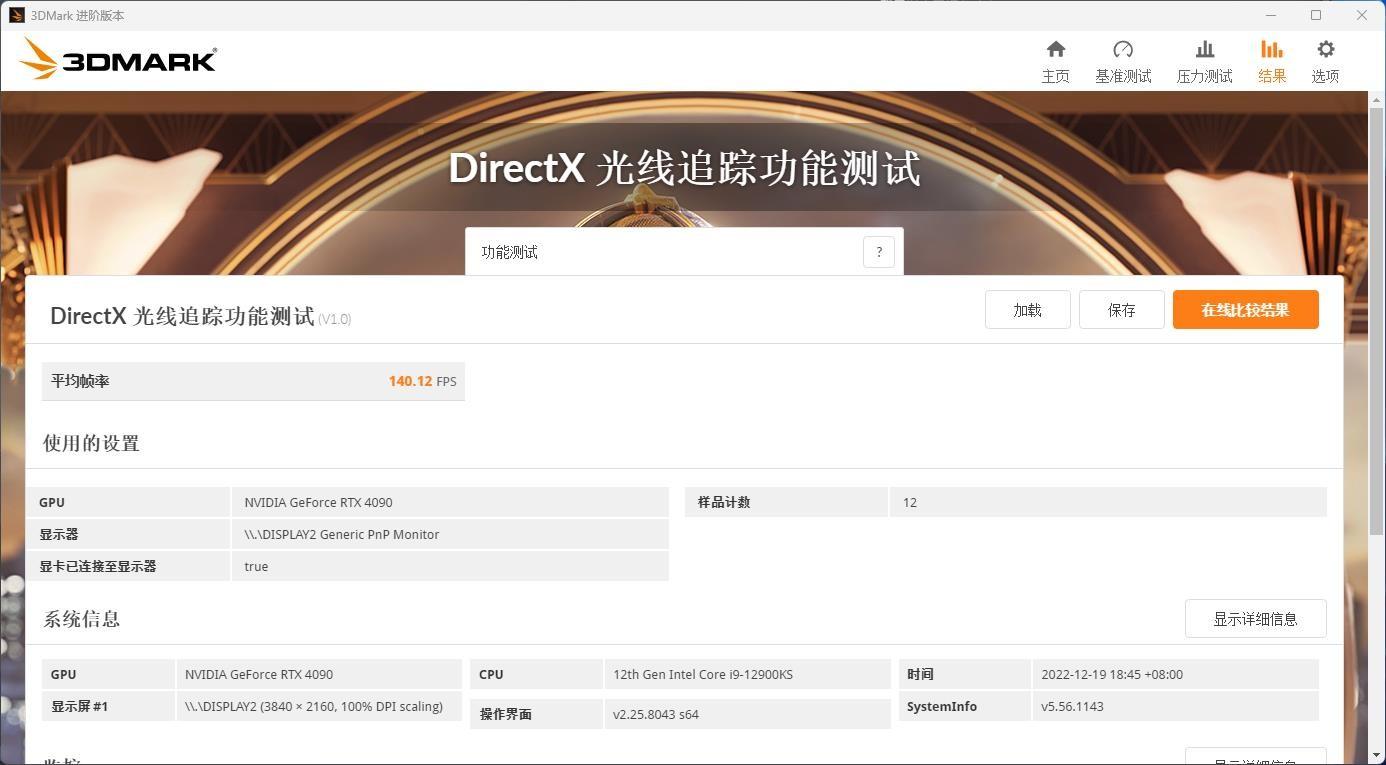Open the 主页 home icon
This screenshot has height=765, width=1386.
1055,50
